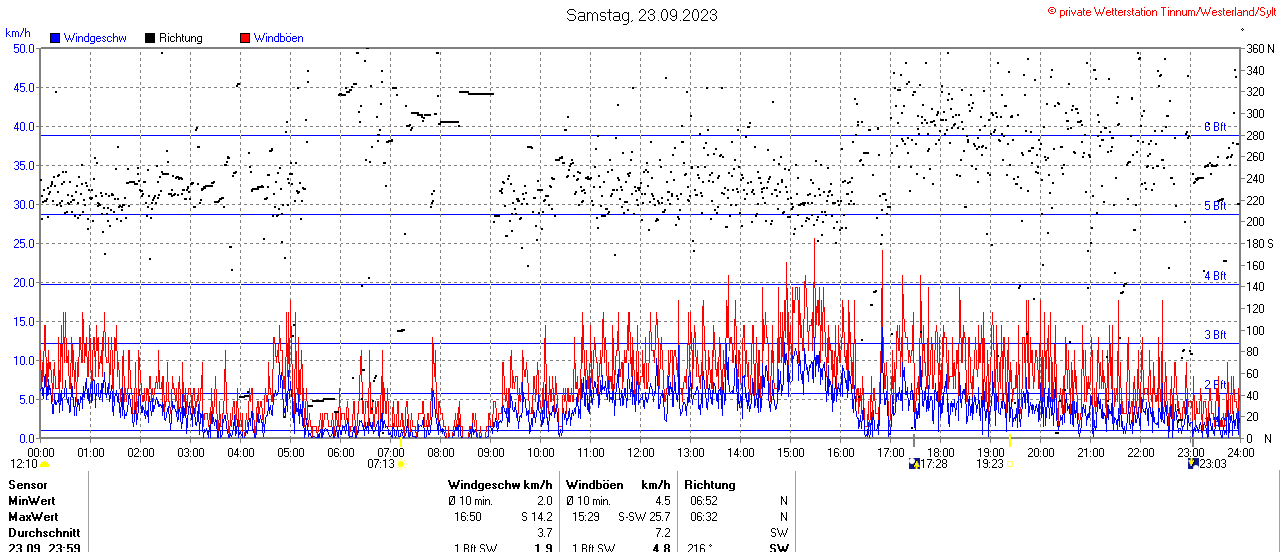The height and width of the screenshot is (552, 1280).
Task: Click the '24:00' time axis label
Action: [x=1240, y=452]
